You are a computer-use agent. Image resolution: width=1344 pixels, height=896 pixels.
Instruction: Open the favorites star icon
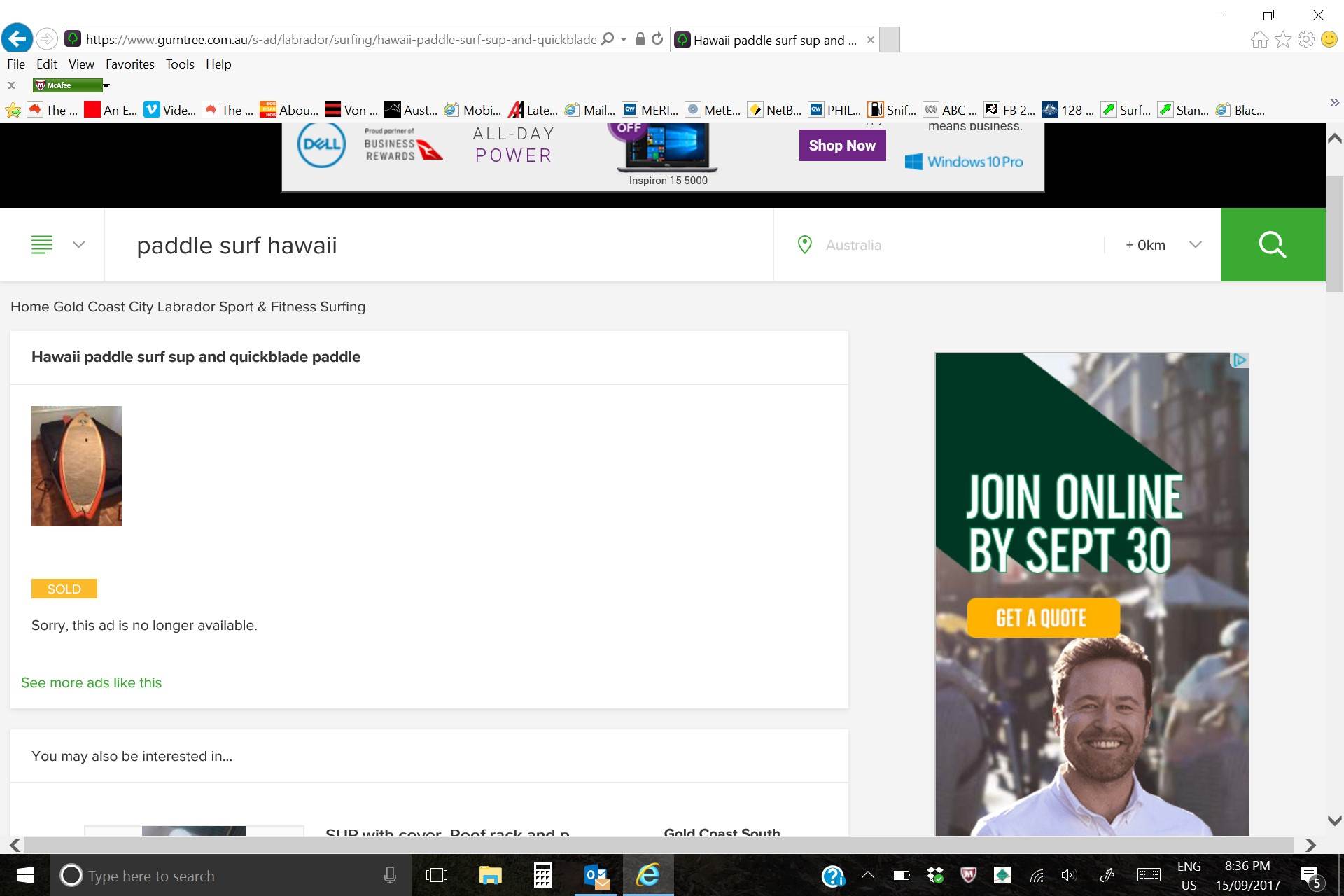coord(1282,39)
